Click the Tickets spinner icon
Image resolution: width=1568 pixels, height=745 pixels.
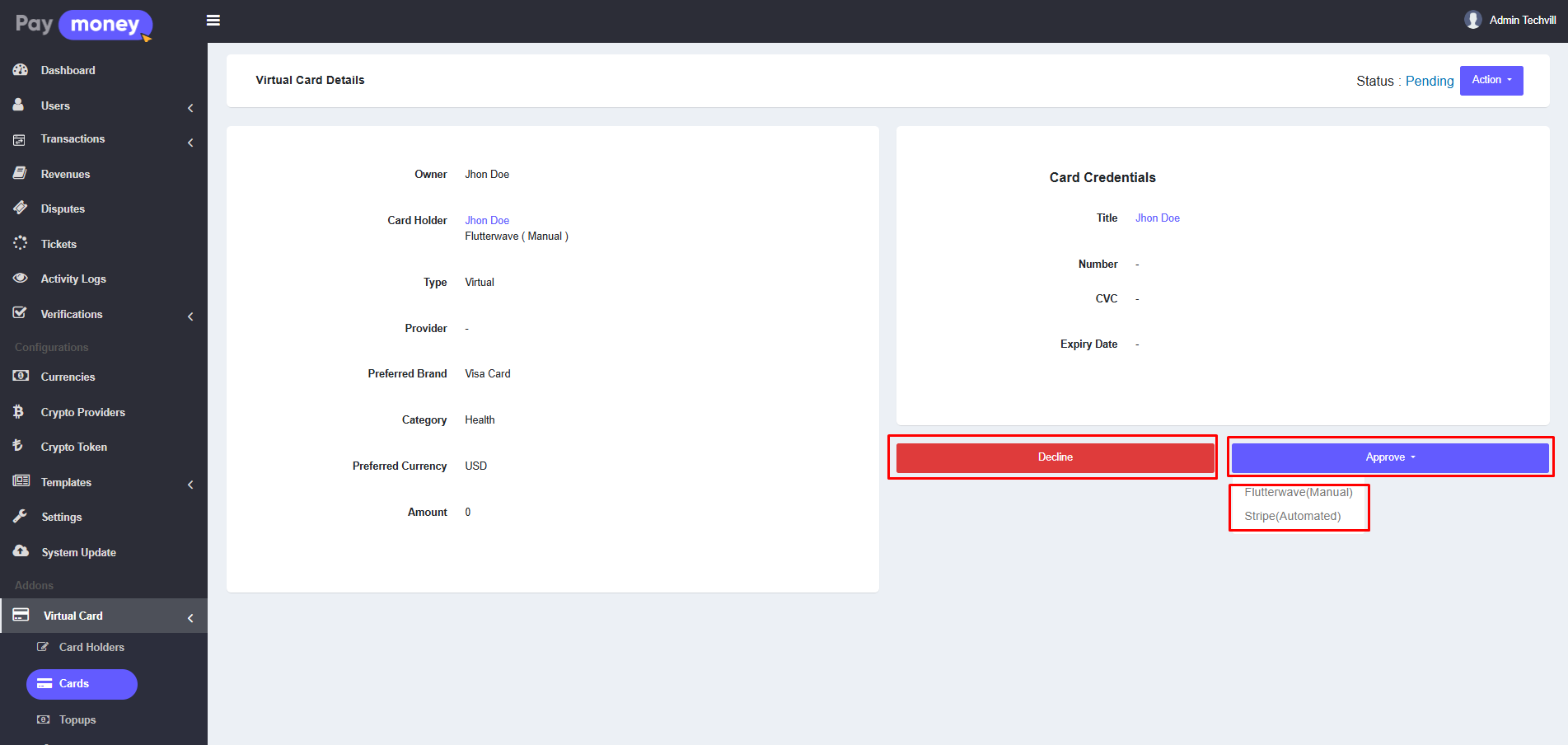click(x=21, y=243)
